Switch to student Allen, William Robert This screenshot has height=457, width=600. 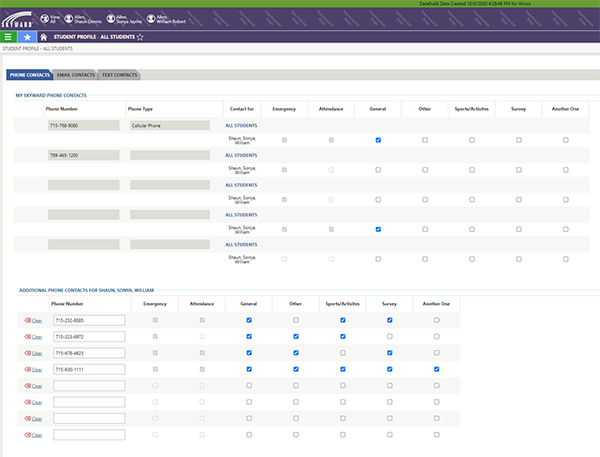pos(166,19)
